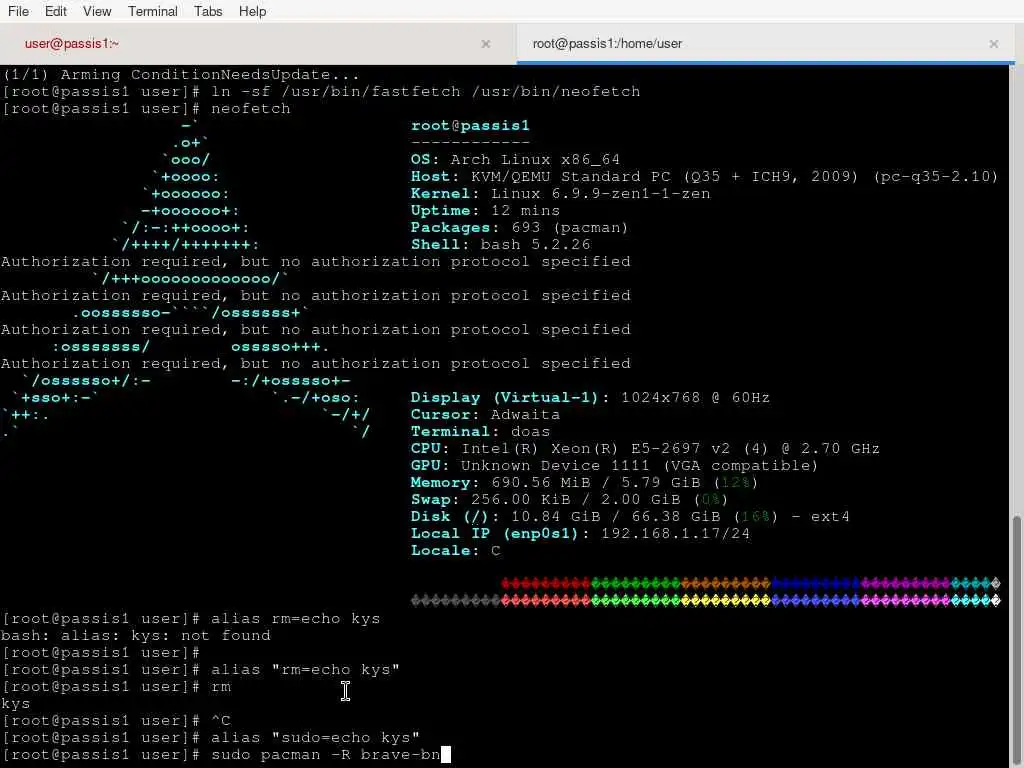Open the Edit menu
This screenshot has width=1024, height=768.
coord(56,11)
